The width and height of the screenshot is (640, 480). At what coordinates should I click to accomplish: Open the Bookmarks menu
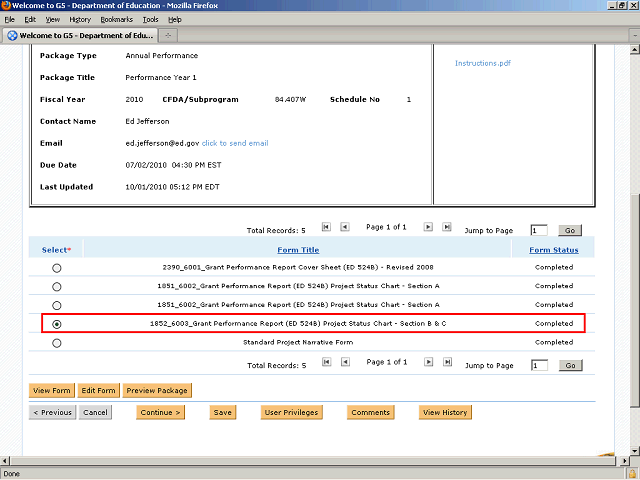[x=116, y=19]
